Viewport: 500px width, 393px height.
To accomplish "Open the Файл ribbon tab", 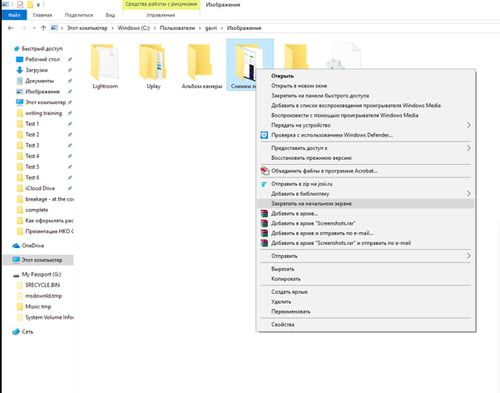I will coord(14,15).
